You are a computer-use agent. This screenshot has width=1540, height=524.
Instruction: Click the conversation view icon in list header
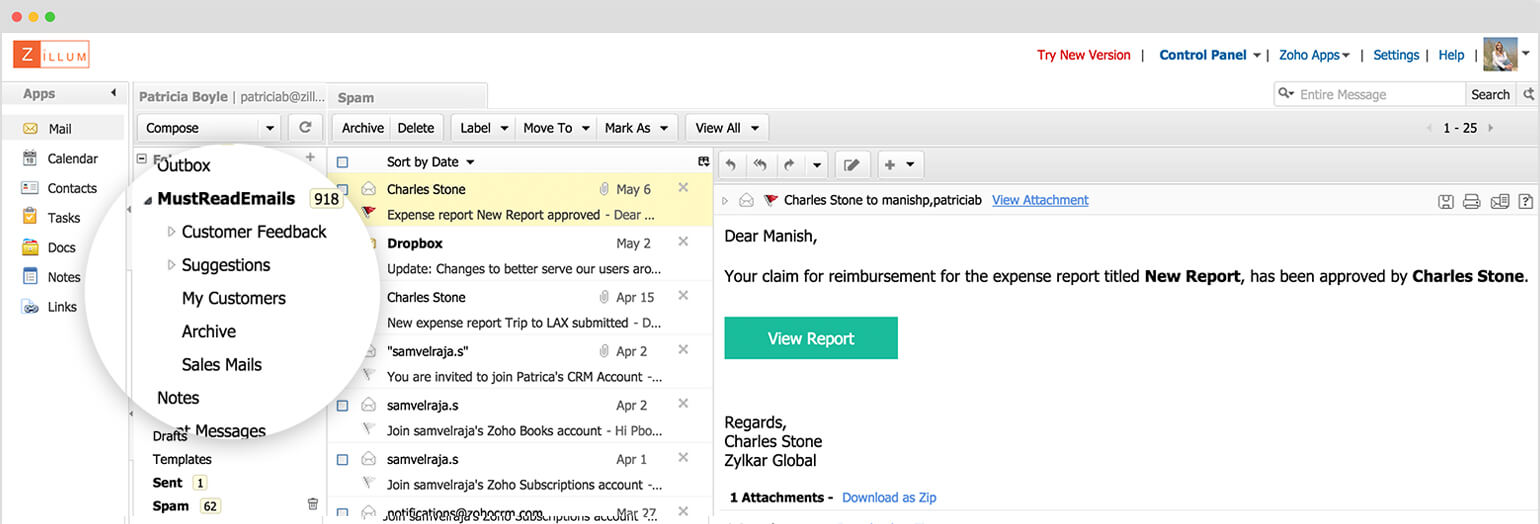pyautogui.click(x=703, y=162)
